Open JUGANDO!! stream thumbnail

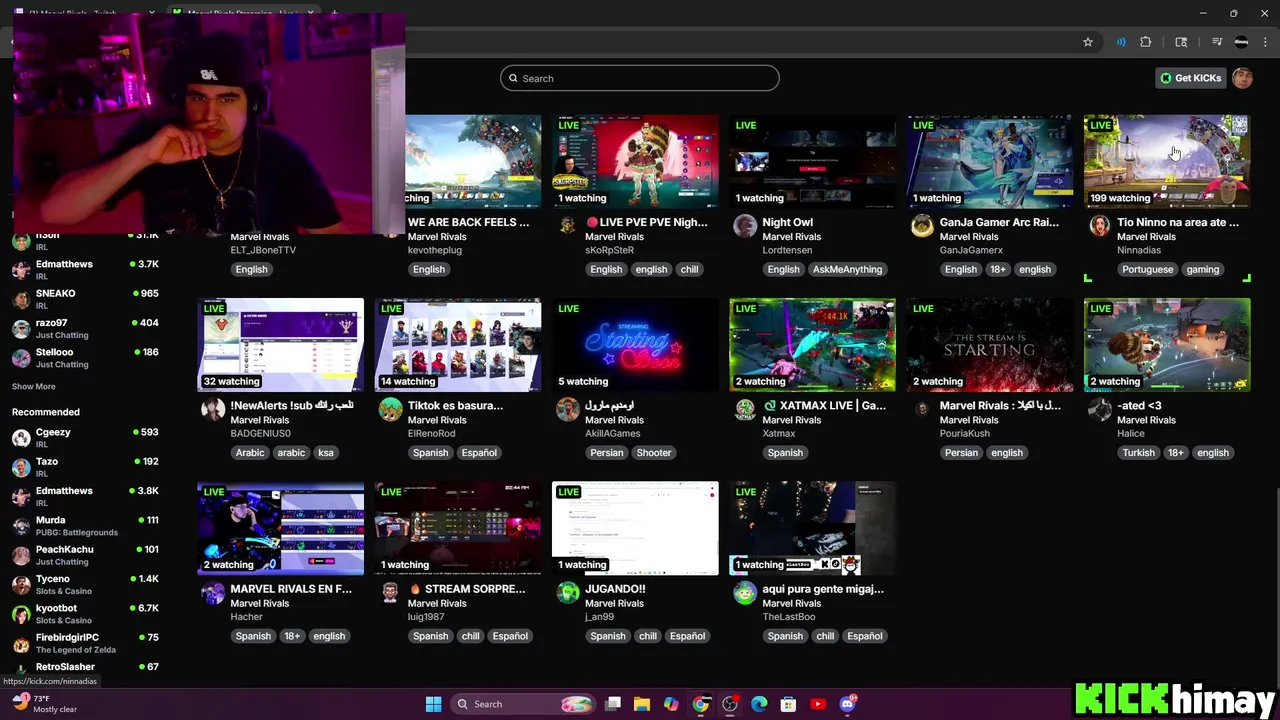coord(635,528)
